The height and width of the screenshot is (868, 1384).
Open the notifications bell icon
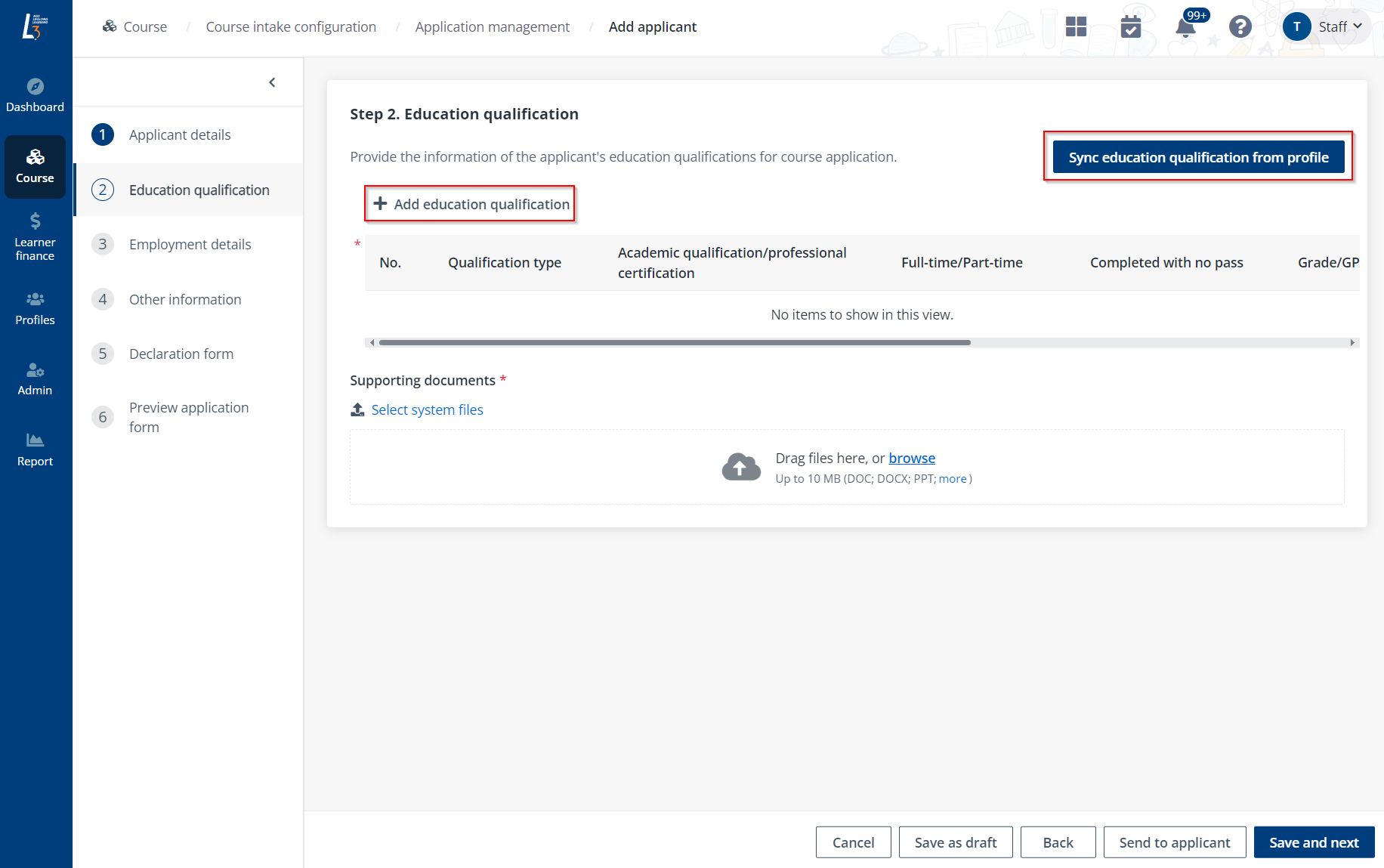click(1185, 28)
